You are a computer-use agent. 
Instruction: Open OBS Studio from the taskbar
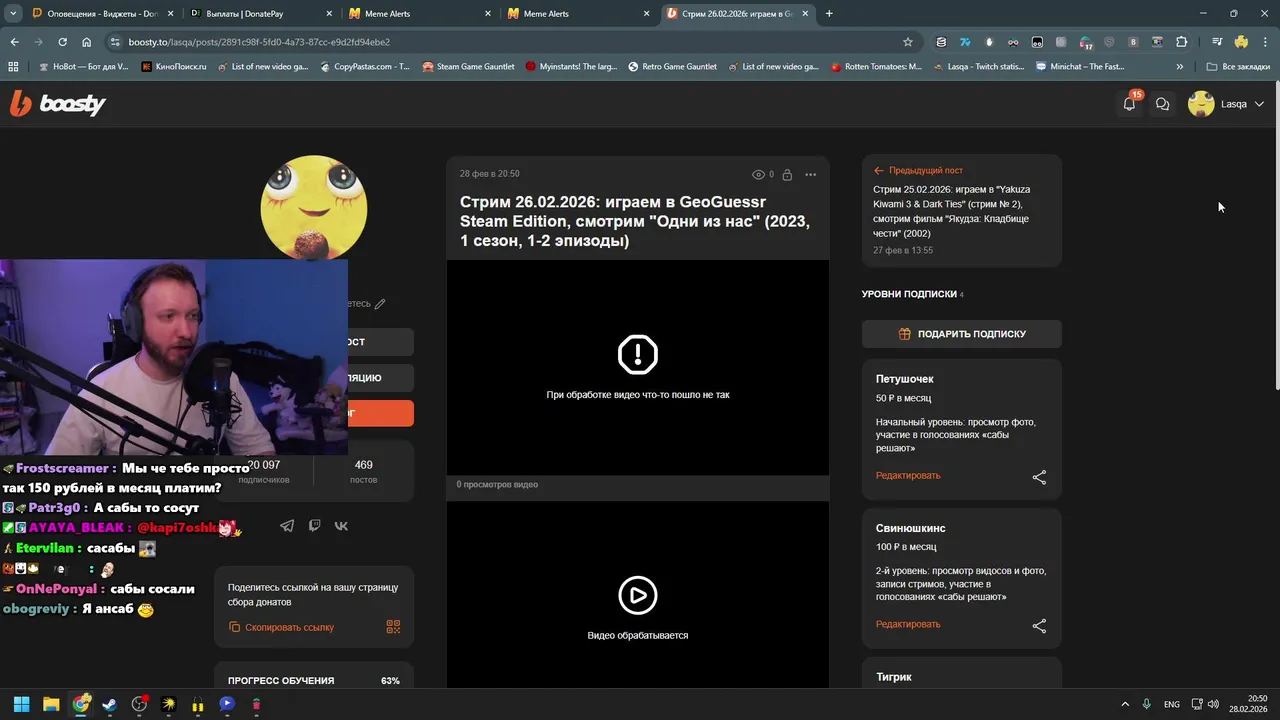pyautogui.click(x=139, y=704)
